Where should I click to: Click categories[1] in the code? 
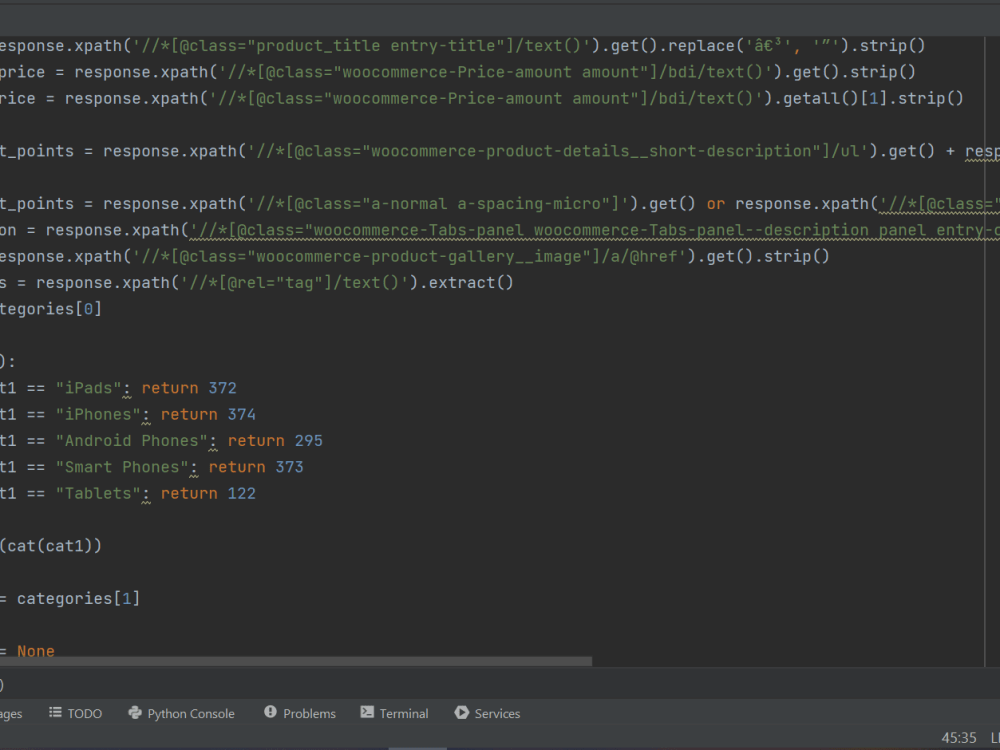pyautogui.click(x=78, y=598)
